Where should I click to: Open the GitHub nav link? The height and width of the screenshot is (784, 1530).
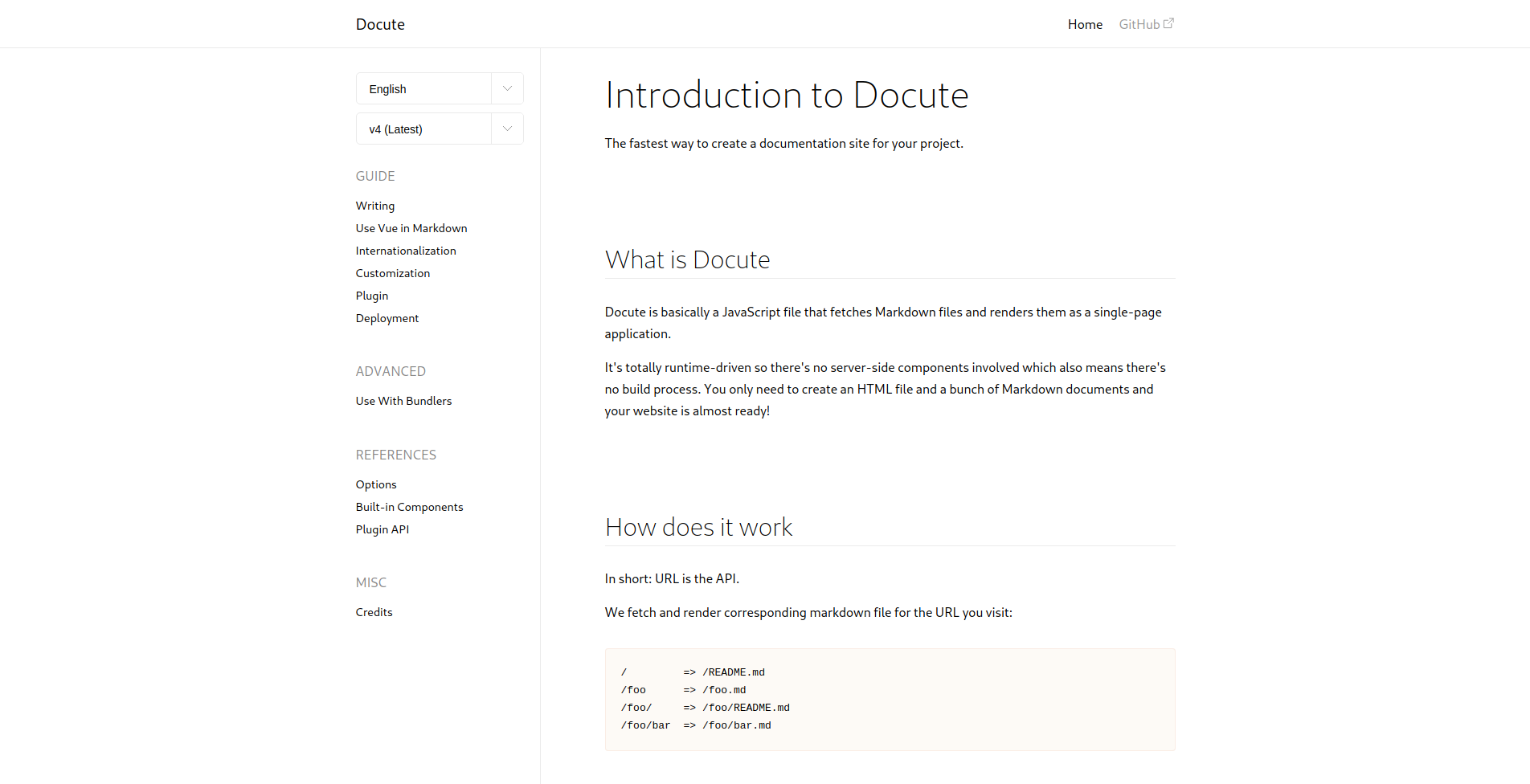point(1139,24)
